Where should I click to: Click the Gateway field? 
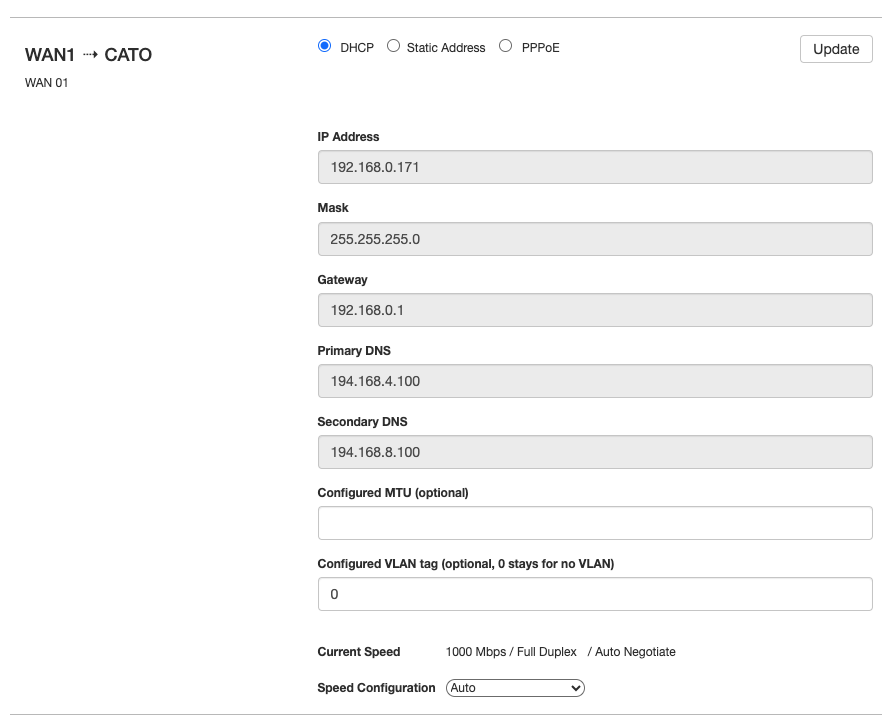[x=595, y=310]
